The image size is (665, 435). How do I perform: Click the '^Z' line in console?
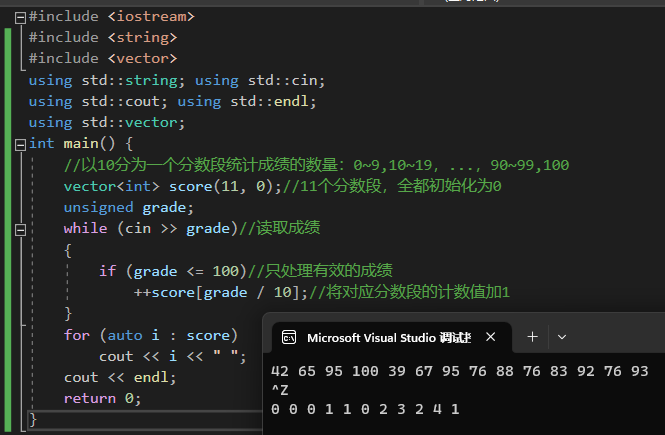[x=280, y=390]
